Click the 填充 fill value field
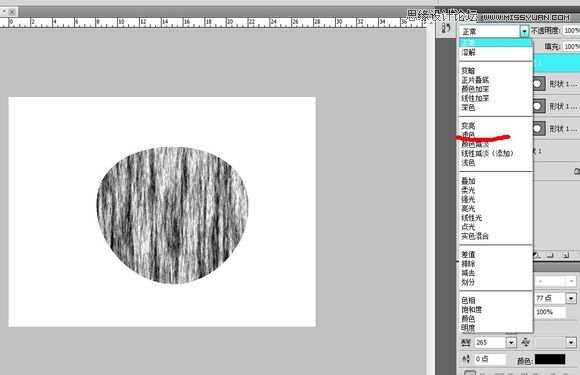Viewport: 580px width, 375px height. [x=571, y=46]
